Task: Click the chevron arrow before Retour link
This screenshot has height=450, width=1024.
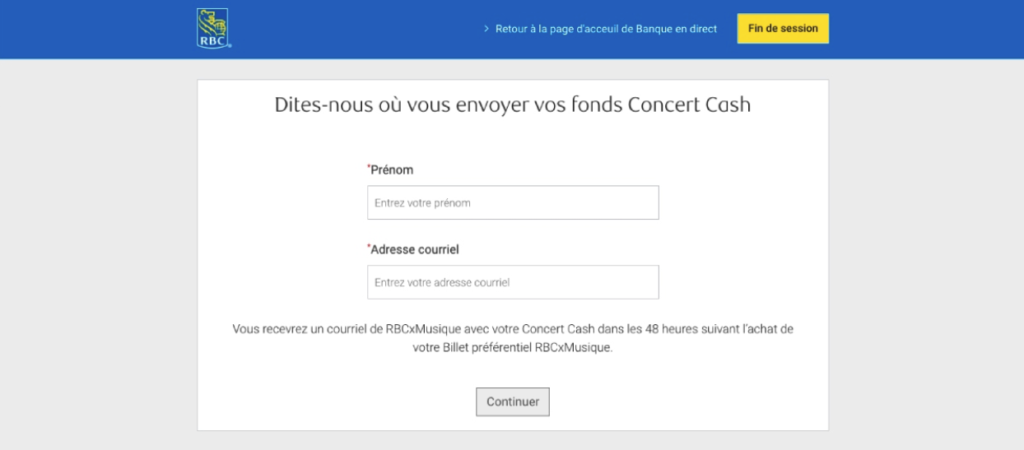Action: [486, 29]
